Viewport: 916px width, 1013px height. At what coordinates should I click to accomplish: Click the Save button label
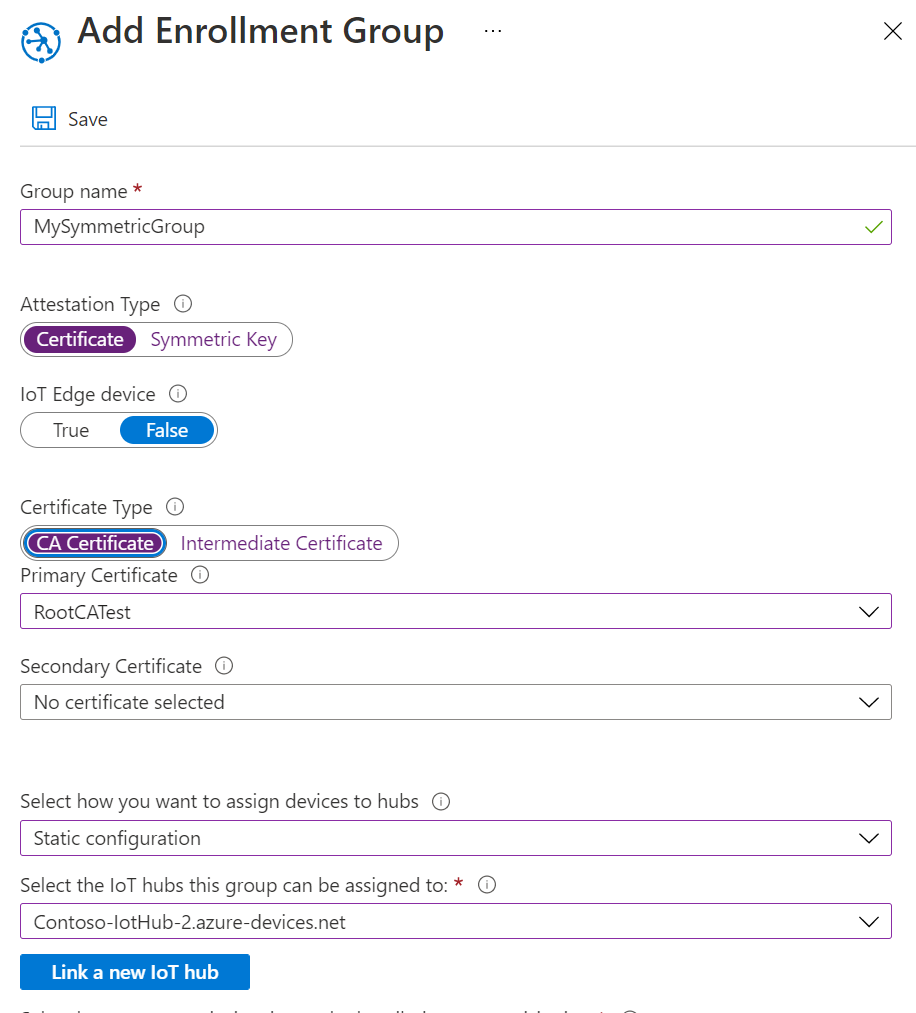coord(87,119)
